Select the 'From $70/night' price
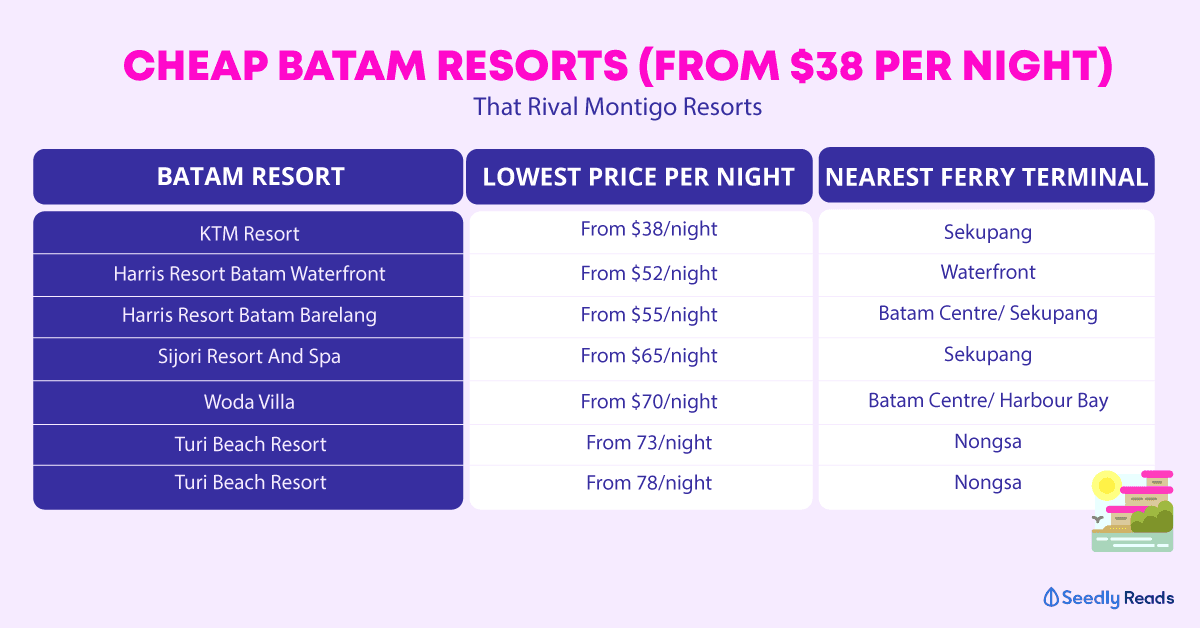Screen dimensions: 1200x628 (x=649, y=402)
